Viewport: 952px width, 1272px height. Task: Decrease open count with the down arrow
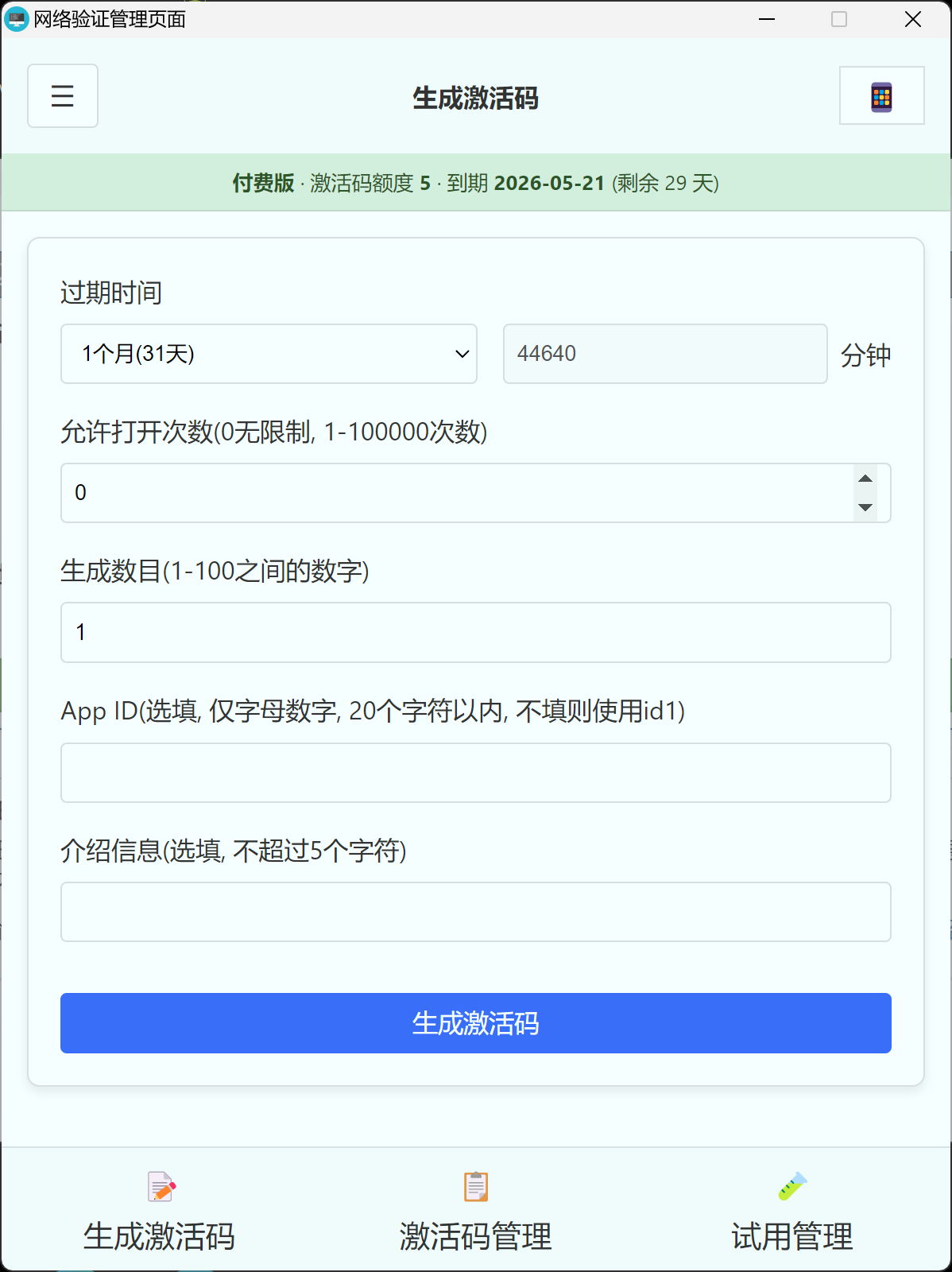coord(865,507)
